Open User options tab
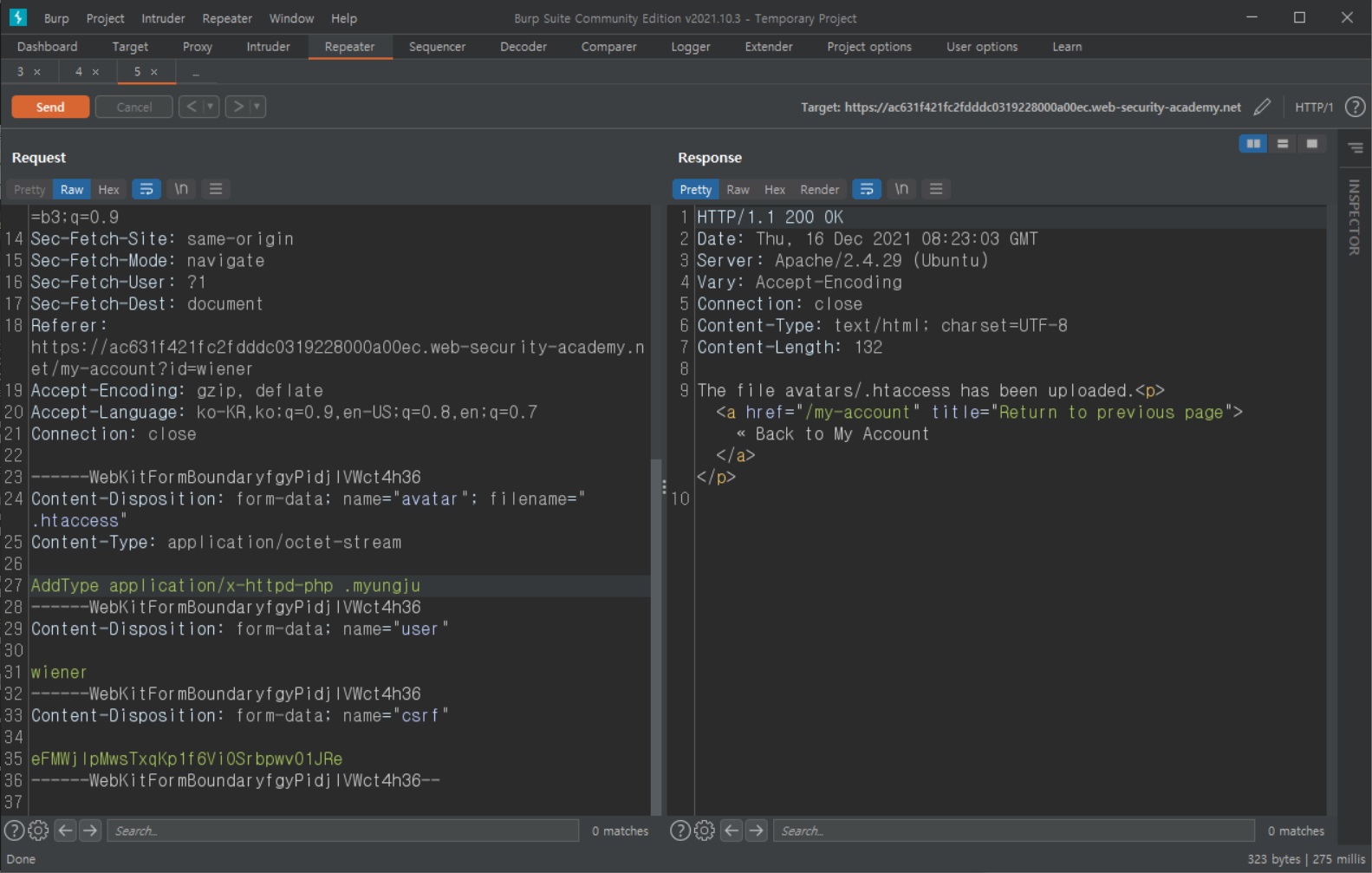This screenshot has width=1372, height=873. pyautogui.click(x=982, y=47)
